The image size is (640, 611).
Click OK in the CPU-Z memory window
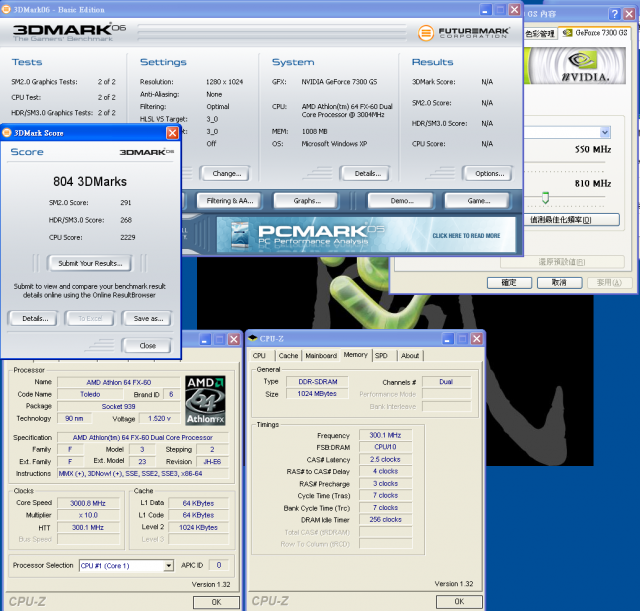pos(459,601)
